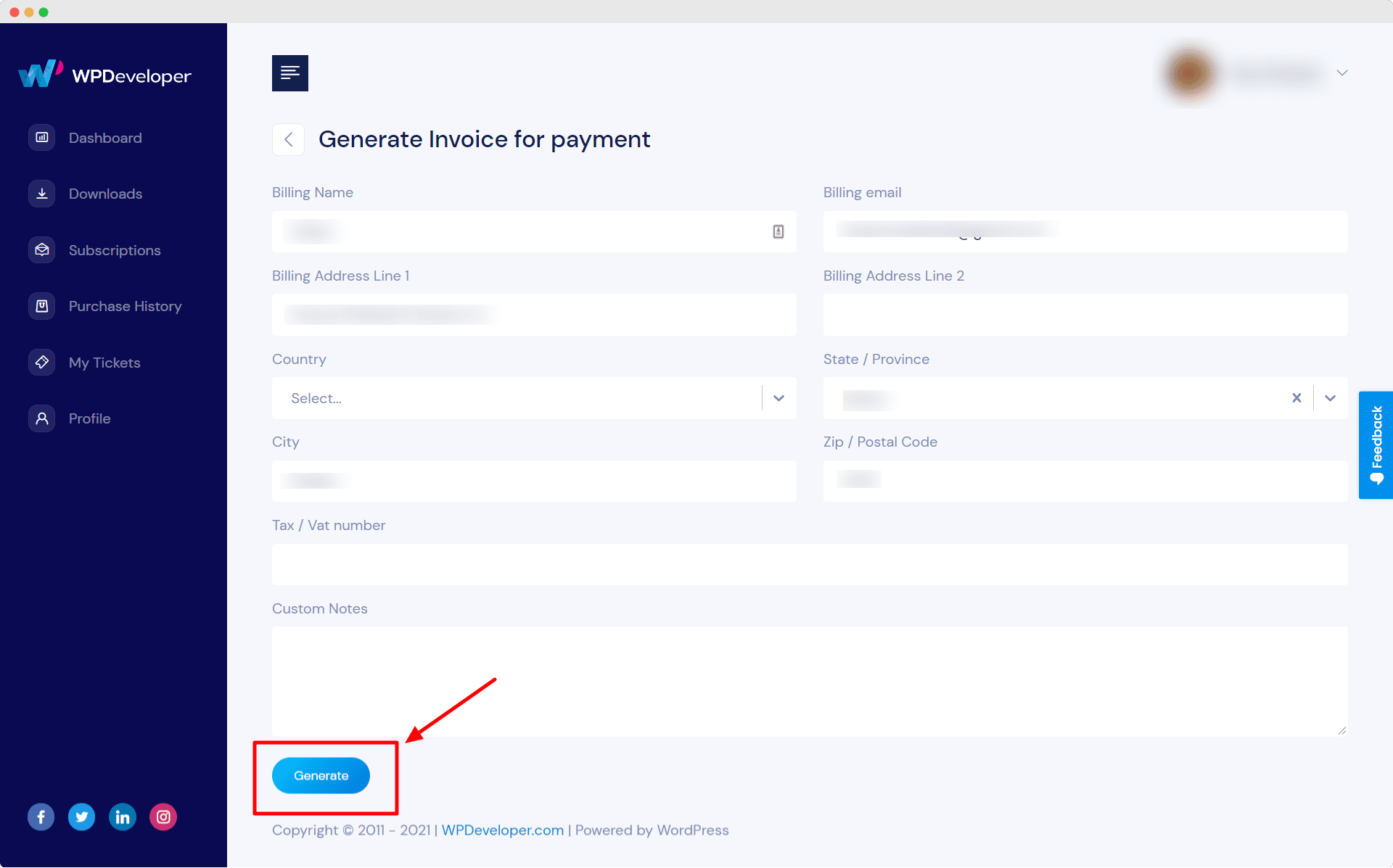This screenshot has width=1393, height=868.
Task: Click the Custom Notes text area
Action: click(811, 680)
